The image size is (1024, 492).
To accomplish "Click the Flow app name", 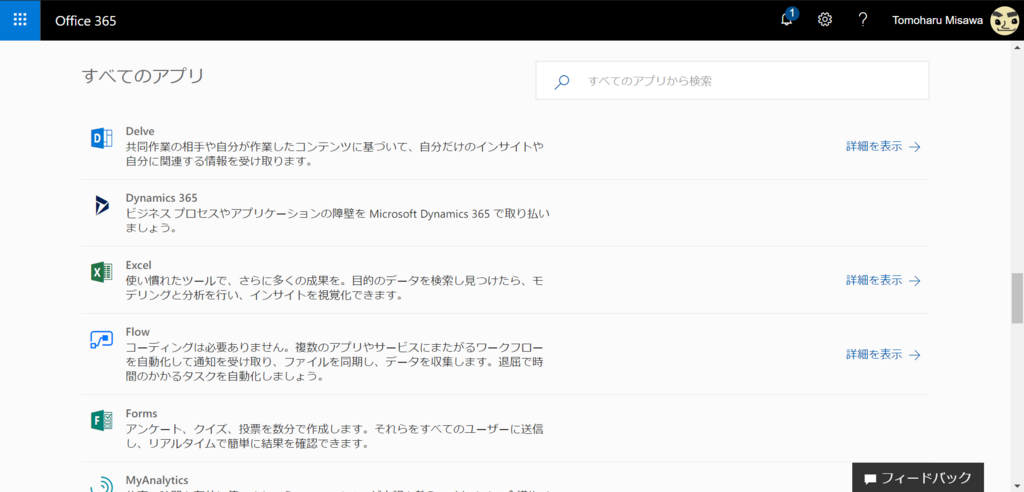I will 137,331.
